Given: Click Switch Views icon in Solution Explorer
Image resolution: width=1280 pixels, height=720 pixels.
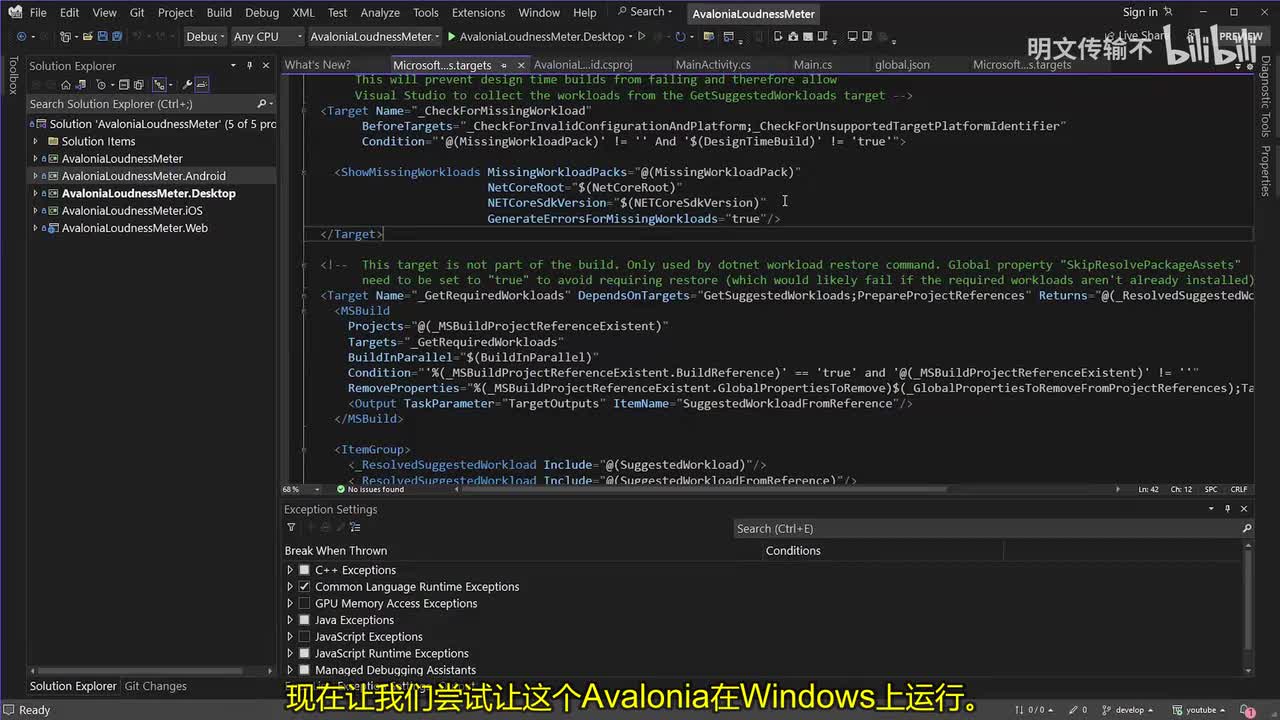Looking at the screenshot, I should pos(82,85).
